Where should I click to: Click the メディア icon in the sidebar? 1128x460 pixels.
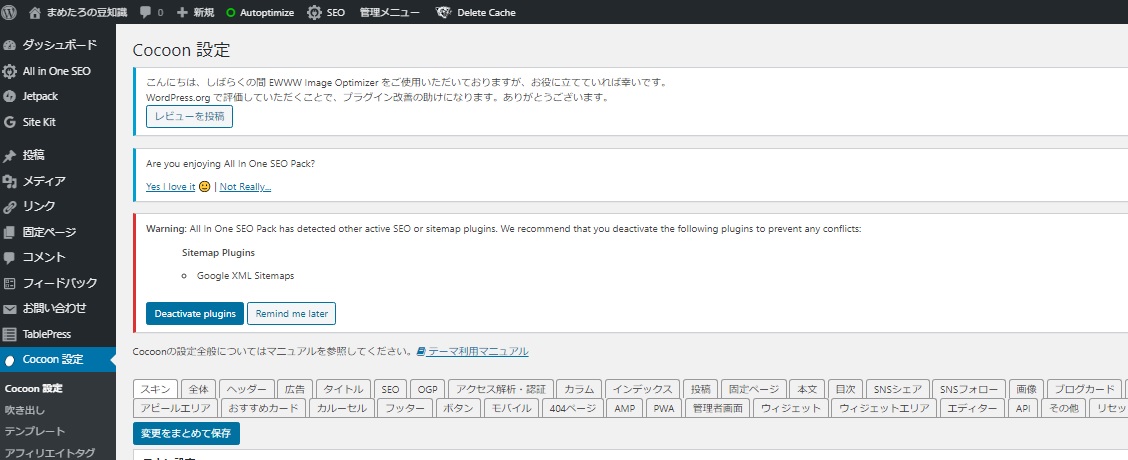tap(9, 181)
